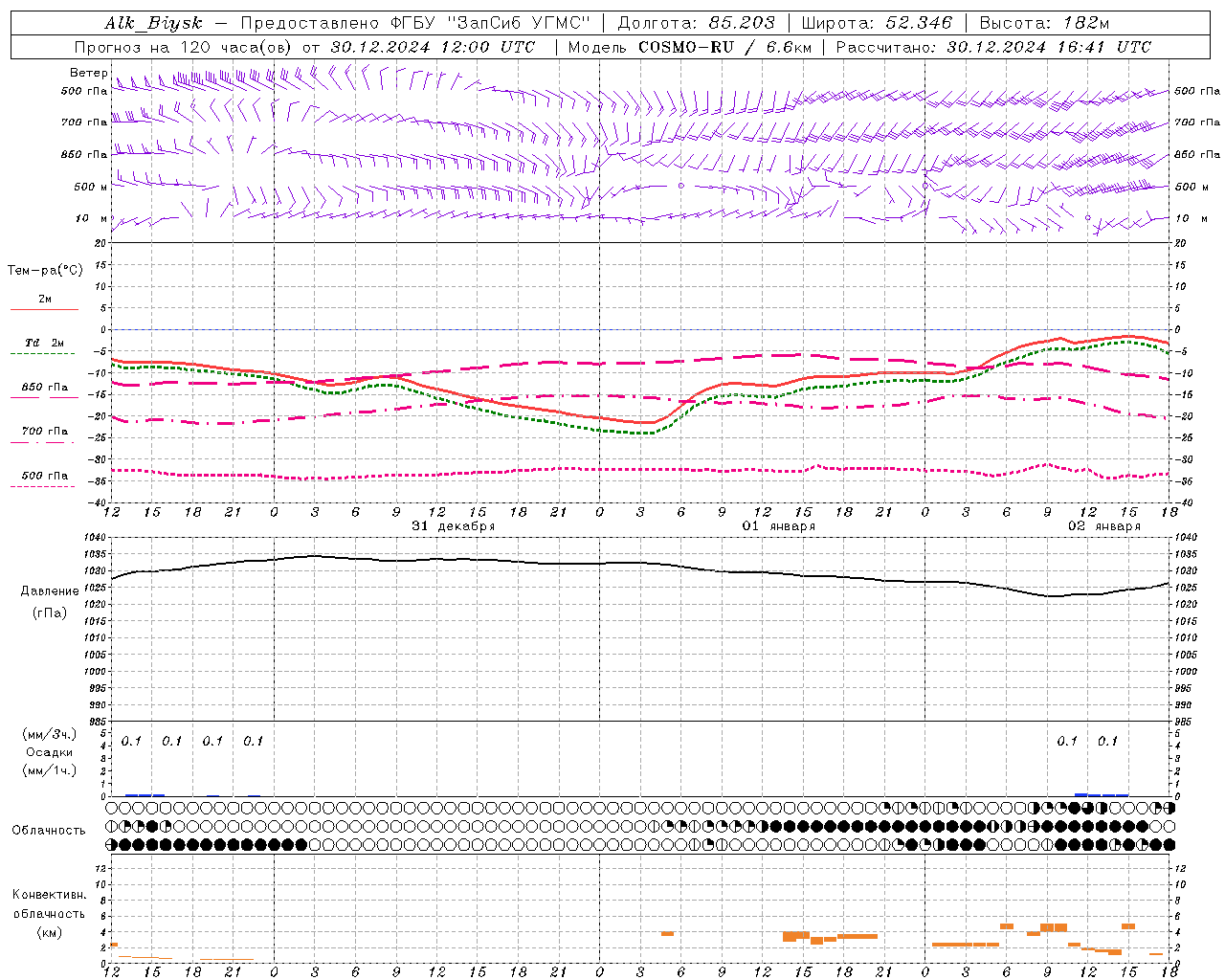1225x980 pixels.
Task: Click the 'Облачность' cloudiness label
Action: click(49, 831)
